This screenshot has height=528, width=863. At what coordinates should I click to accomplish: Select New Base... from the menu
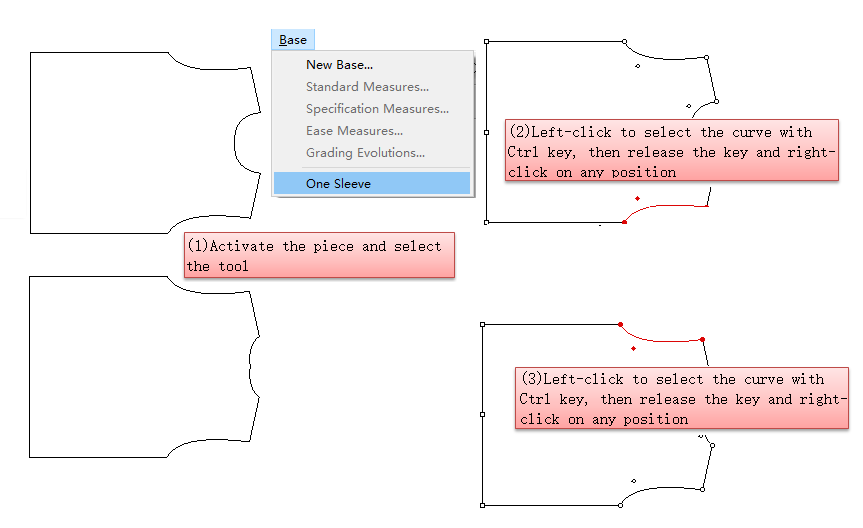[x=339, y=65]
